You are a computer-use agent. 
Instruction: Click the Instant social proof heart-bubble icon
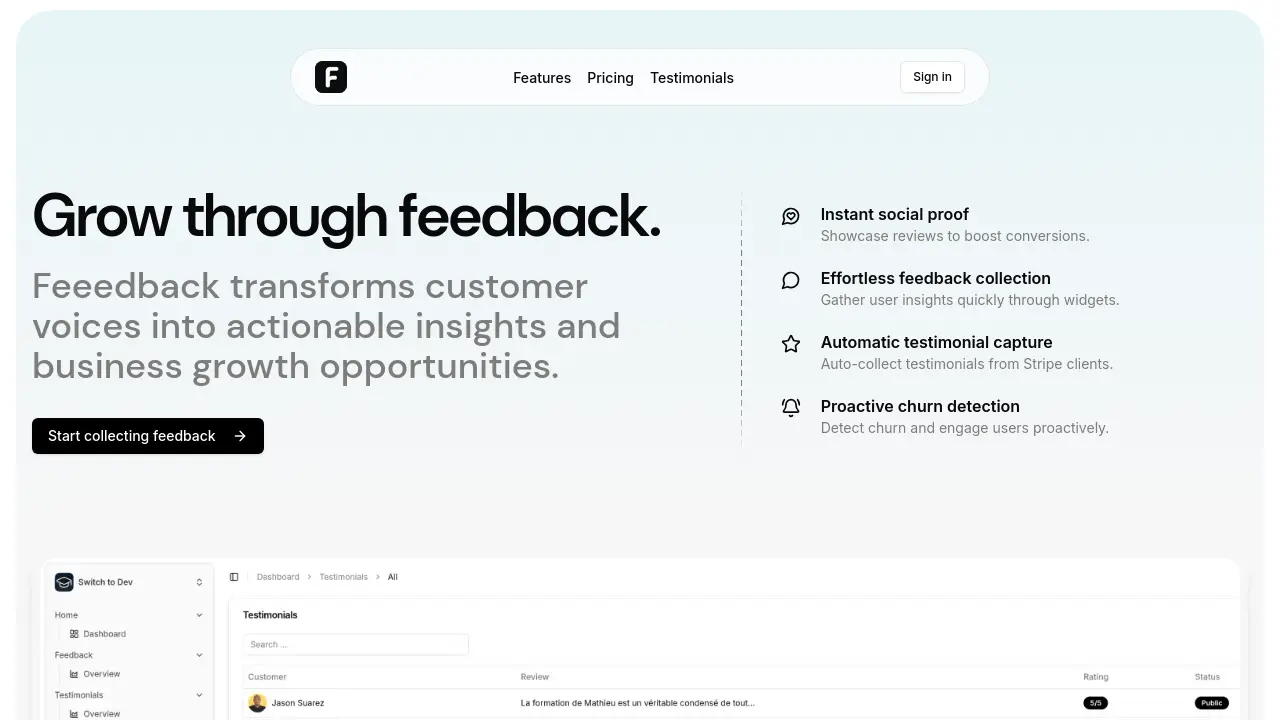pos(791,216)
